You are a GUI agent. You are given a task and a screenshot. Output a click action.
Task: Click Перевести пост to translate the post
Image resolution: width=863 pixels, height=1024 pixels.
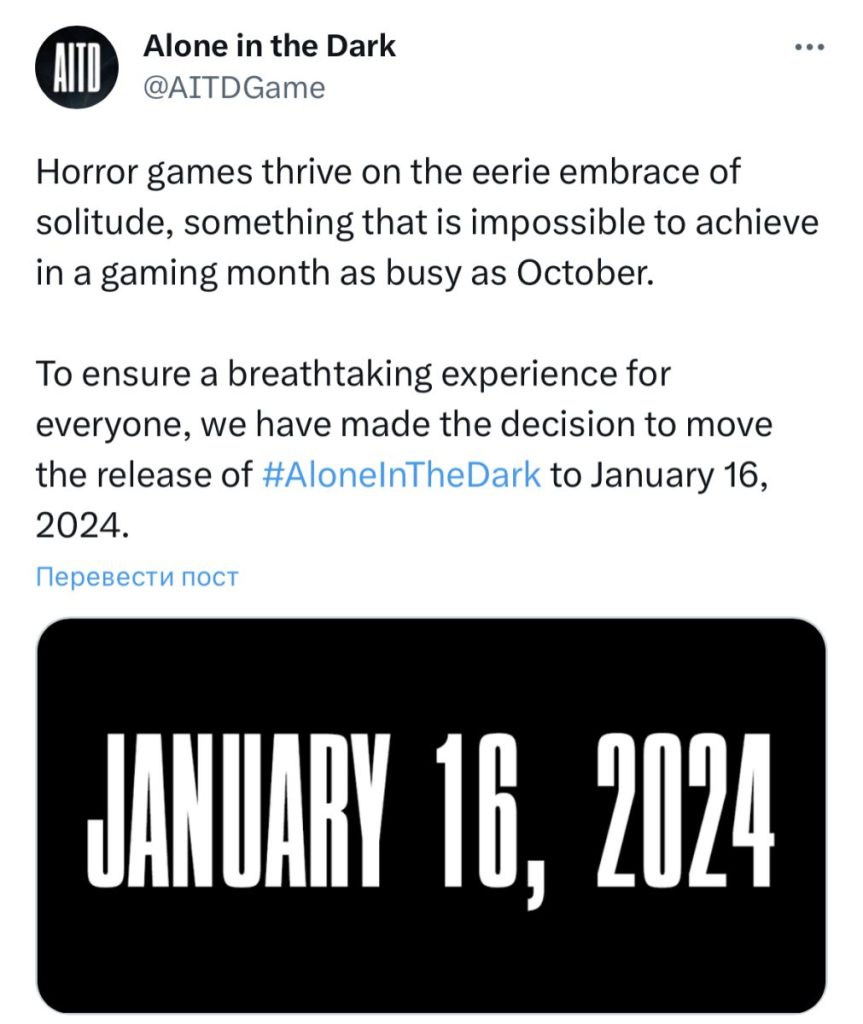(137, 577)
